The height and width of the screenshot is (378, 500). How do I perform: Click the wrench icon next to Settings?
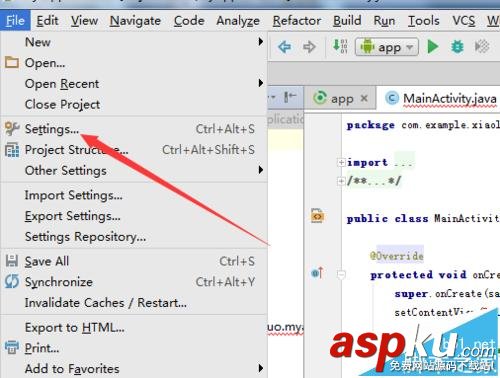coord(12,129)
